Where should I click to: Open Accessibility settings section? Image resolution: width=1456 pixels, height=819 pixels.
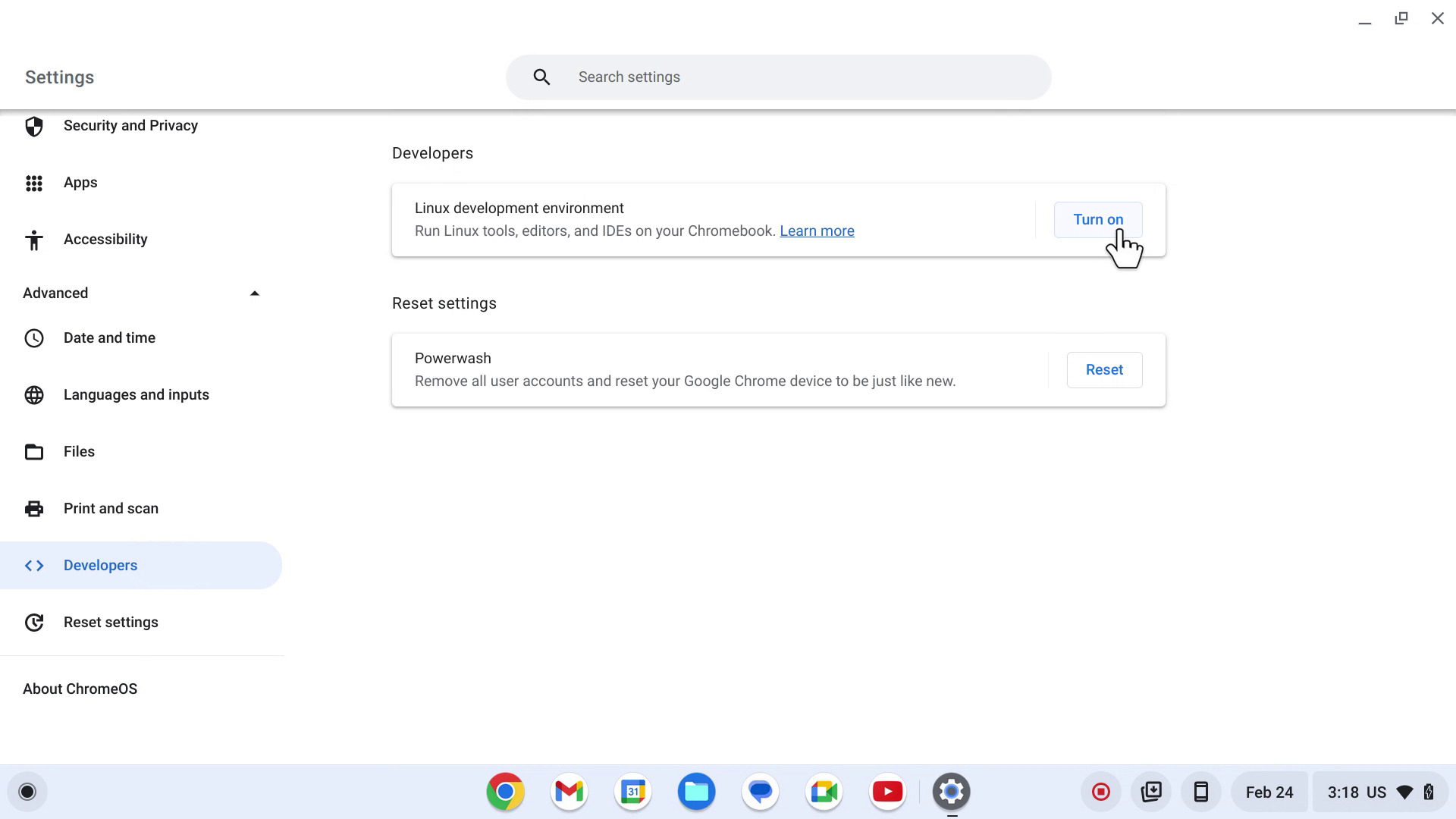(142, 240)
